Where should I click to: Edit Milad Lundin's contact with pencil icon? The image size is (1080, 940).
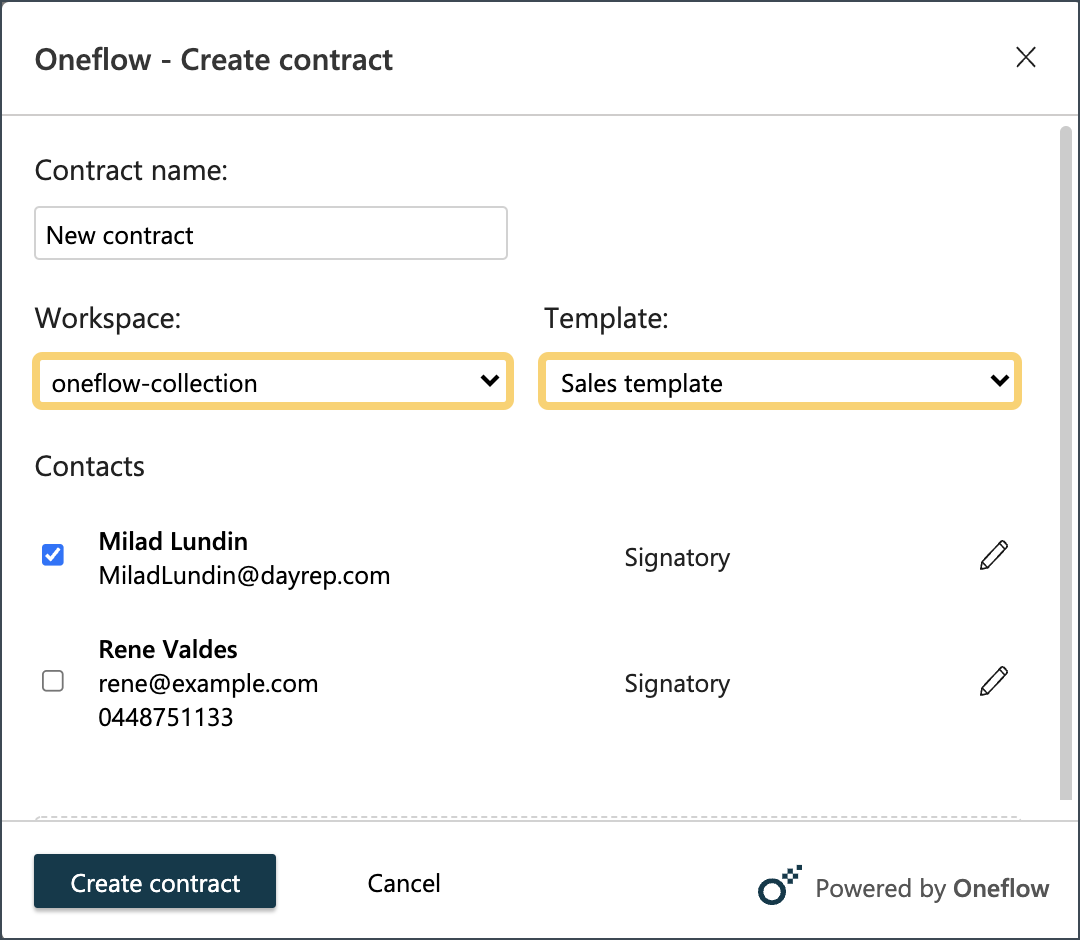(x=993, y=555)
